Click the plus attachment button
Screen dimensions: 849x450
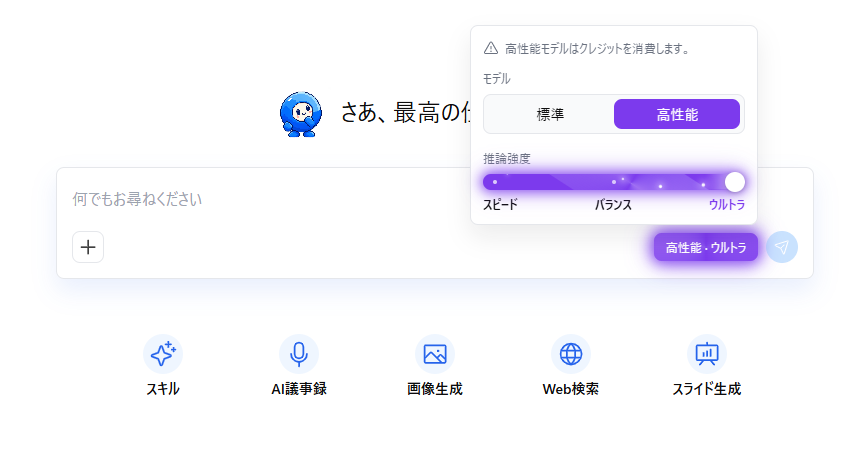(x=88, y=247)
